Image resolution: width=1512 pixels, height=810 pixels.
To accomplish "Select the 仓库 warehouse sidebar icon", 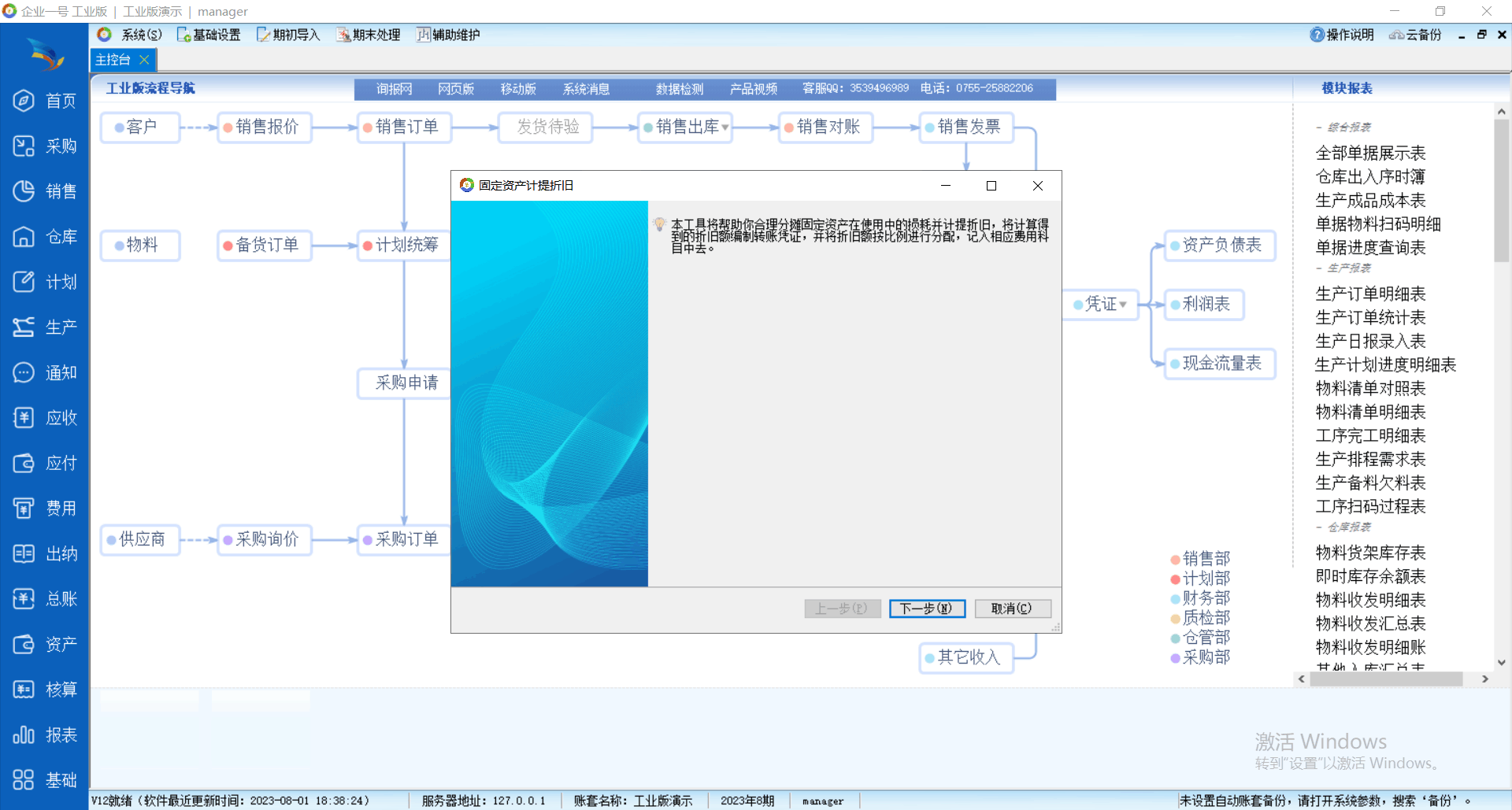I will click(24, 237).
